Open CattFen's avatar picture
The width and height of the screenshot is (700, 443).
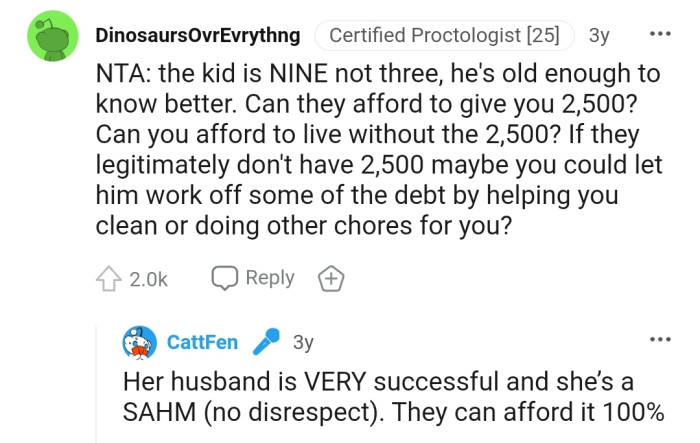pyautogui.click(x=140, y=343)
